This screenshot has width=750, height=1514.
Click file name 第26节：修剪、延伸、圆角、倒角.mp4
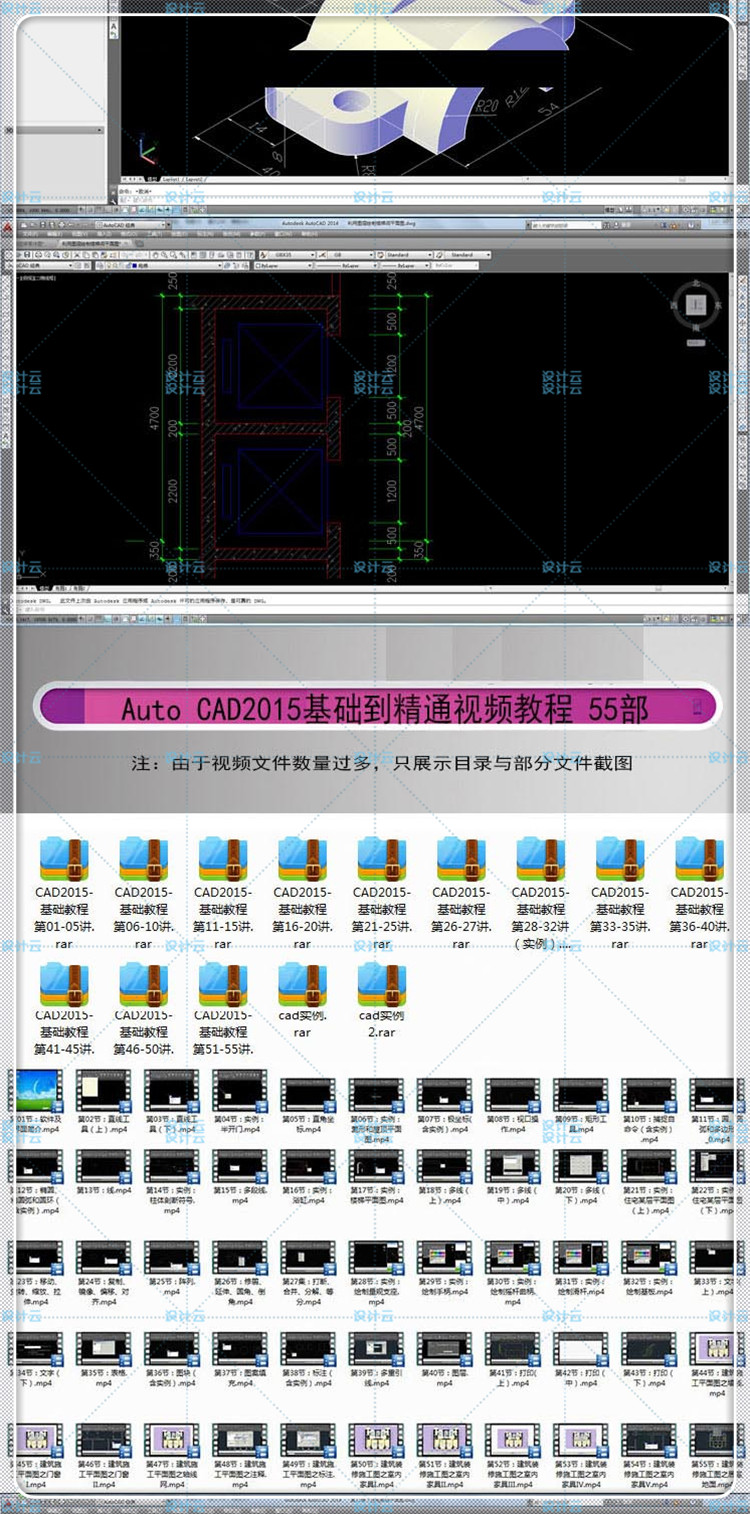(x=239, y=1292)
